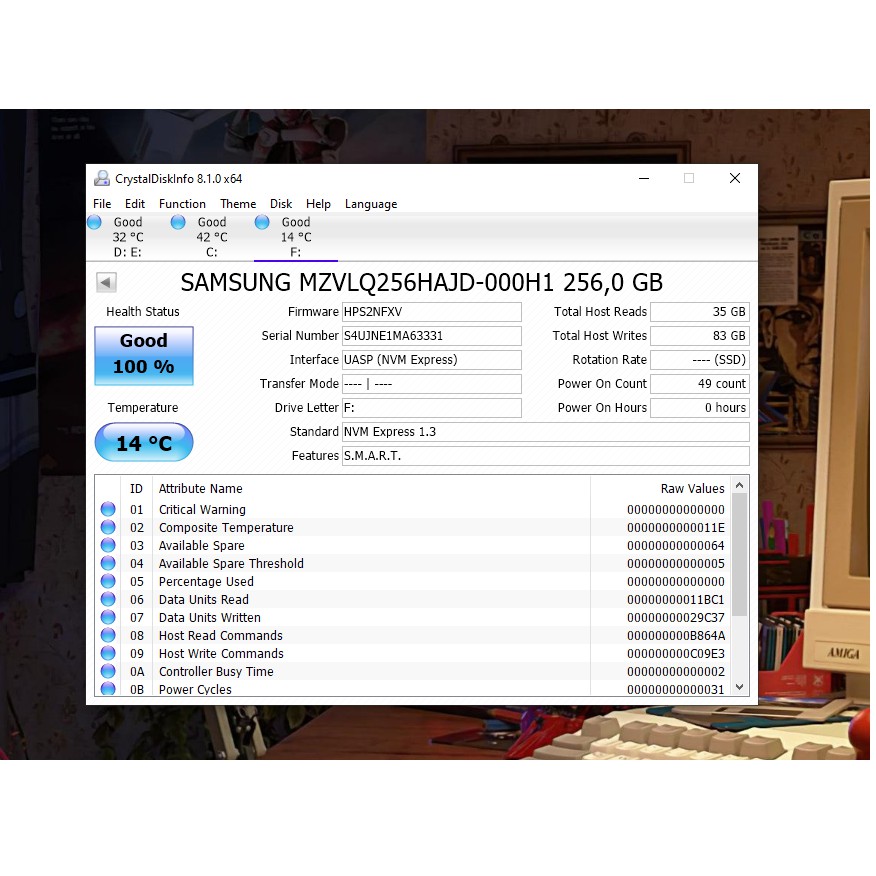876x876 pixels.
Task: Open the Theme menu
Action: (x=238, y=203)
